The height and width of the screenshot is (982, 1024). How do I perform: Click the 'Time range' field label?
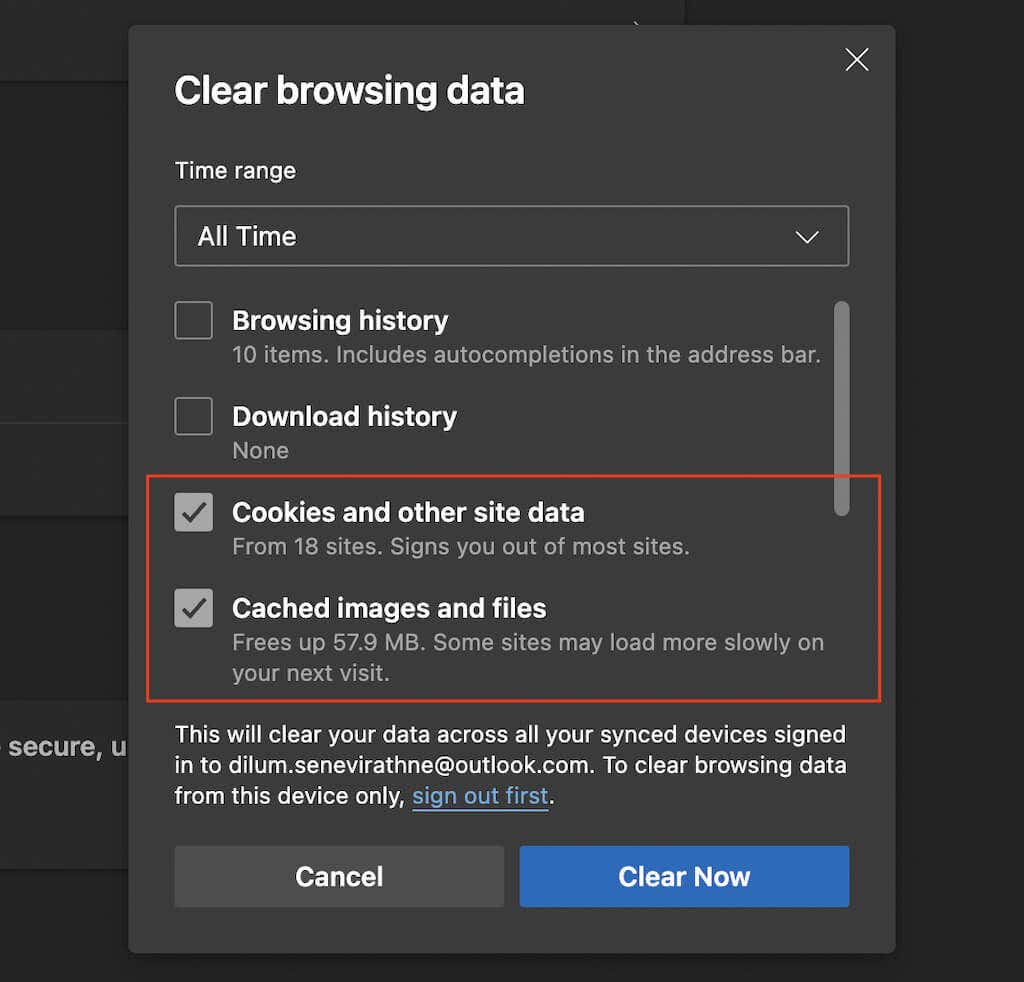(x=235, y=171)
